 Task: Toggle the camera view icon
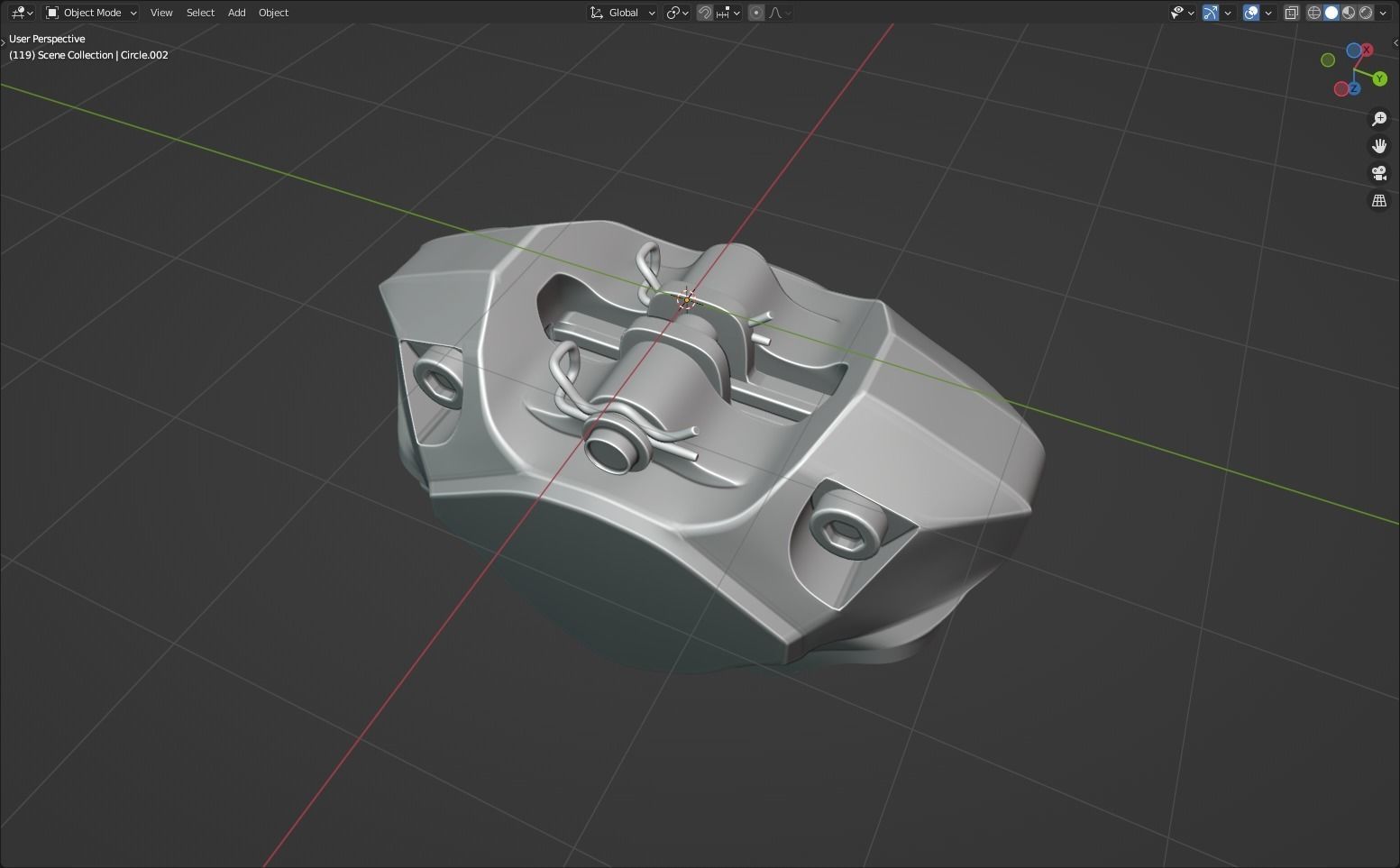click(1379, 173)
